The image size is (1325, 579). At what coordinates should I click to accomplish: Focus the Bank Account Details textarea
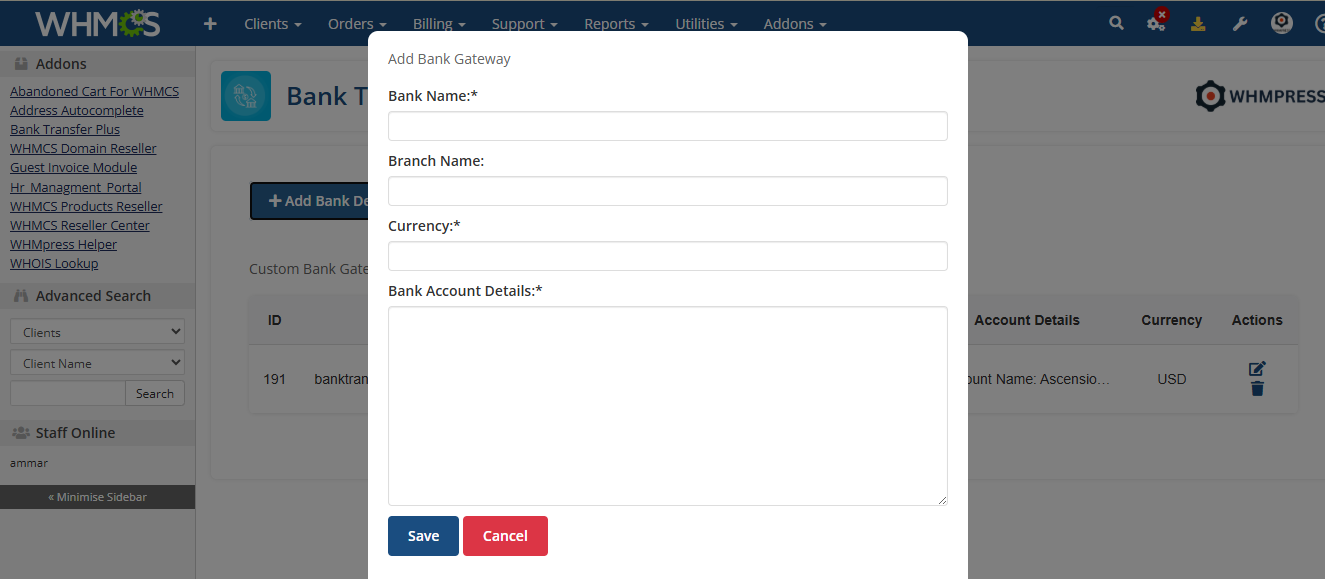coord(667,405)
